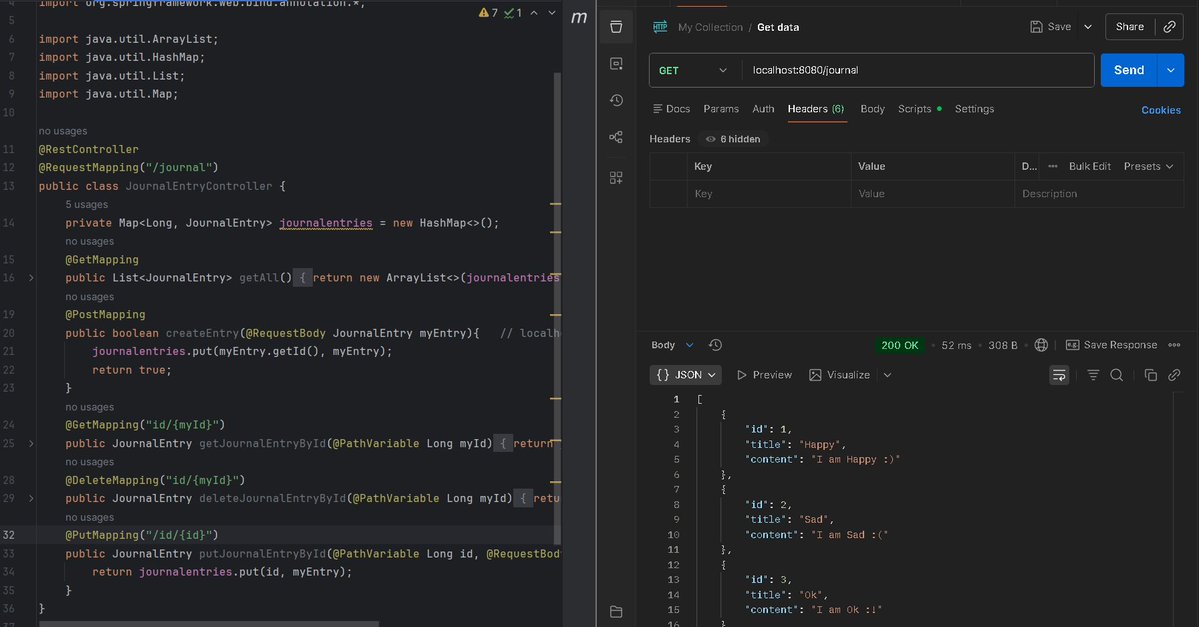Viewport: 1199px width, 627px height.
Task: Expand folded deleteJournalEntryById method on line 29
Action: [31, 499]
